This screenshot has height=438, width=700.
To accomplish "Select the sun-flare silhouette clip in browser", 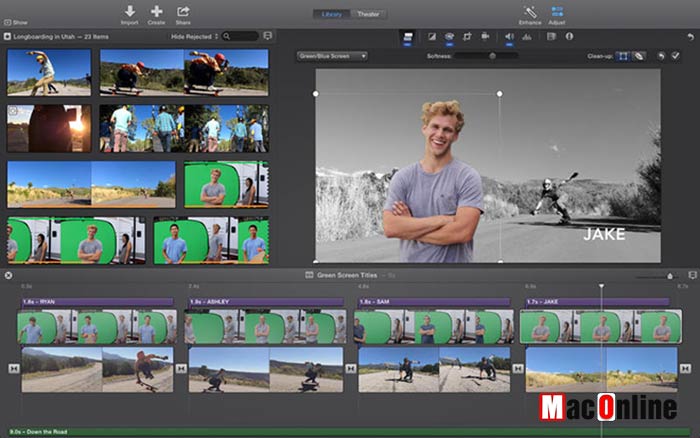I will [x=49, y=129].
